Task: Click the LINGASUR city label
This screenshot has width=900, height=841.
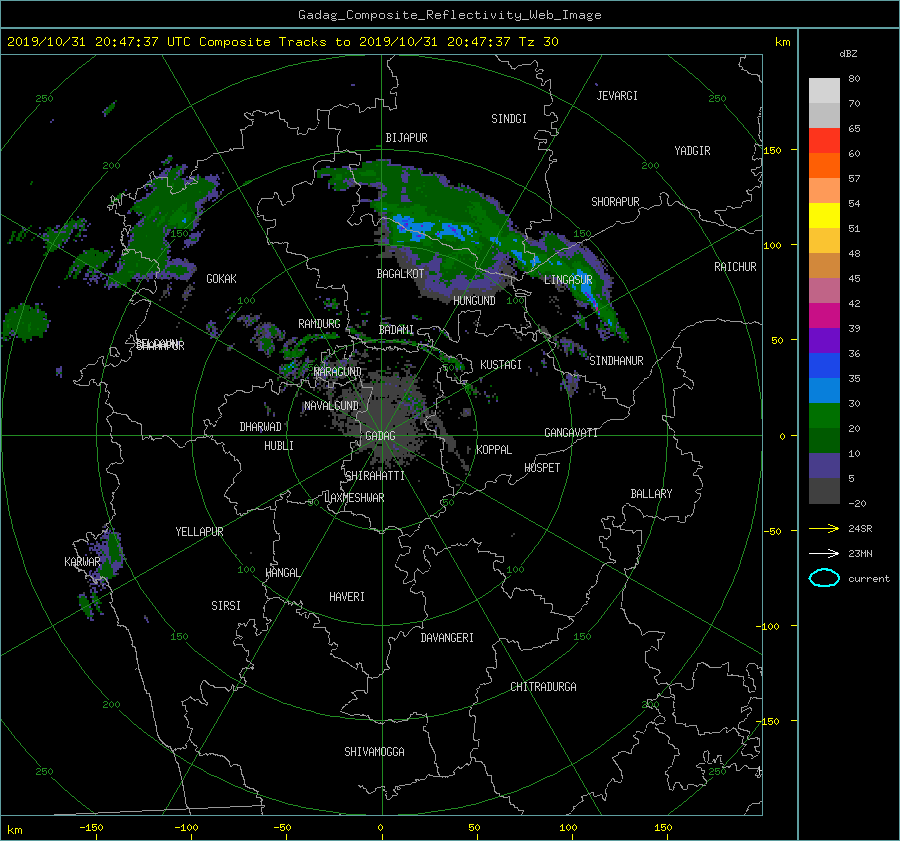Action: coord(568,280)
